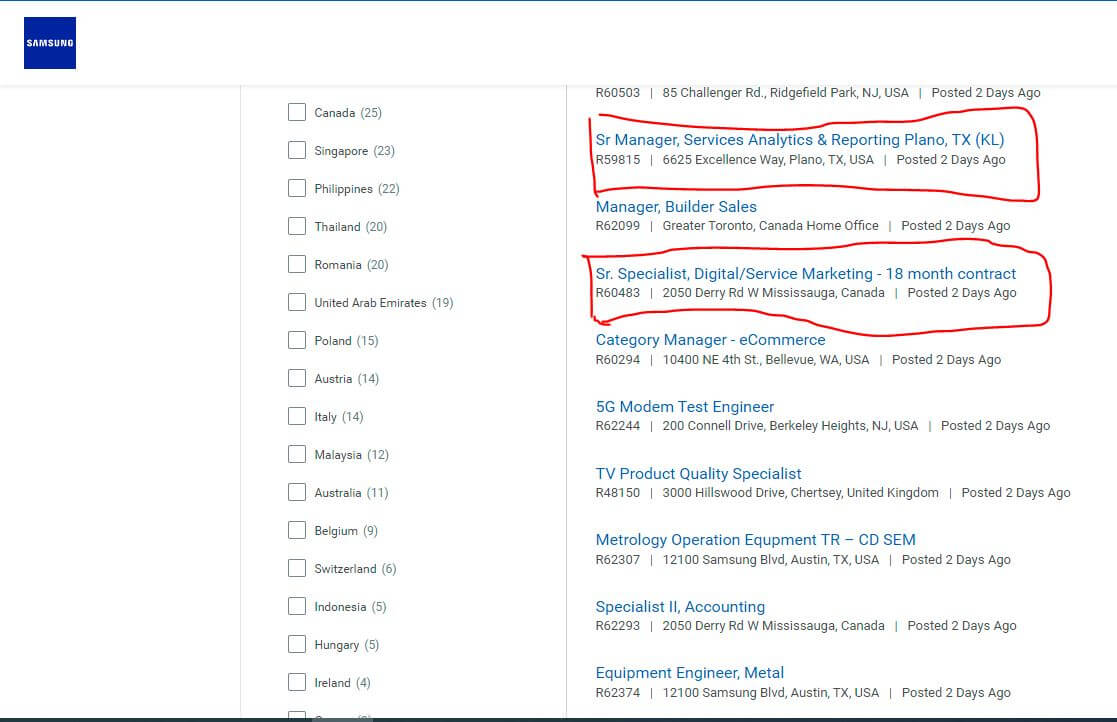Screen dimensions: 1117x722
Task: Click the 5G Modem Test Engineer link
Action: (x=684, y=407)
